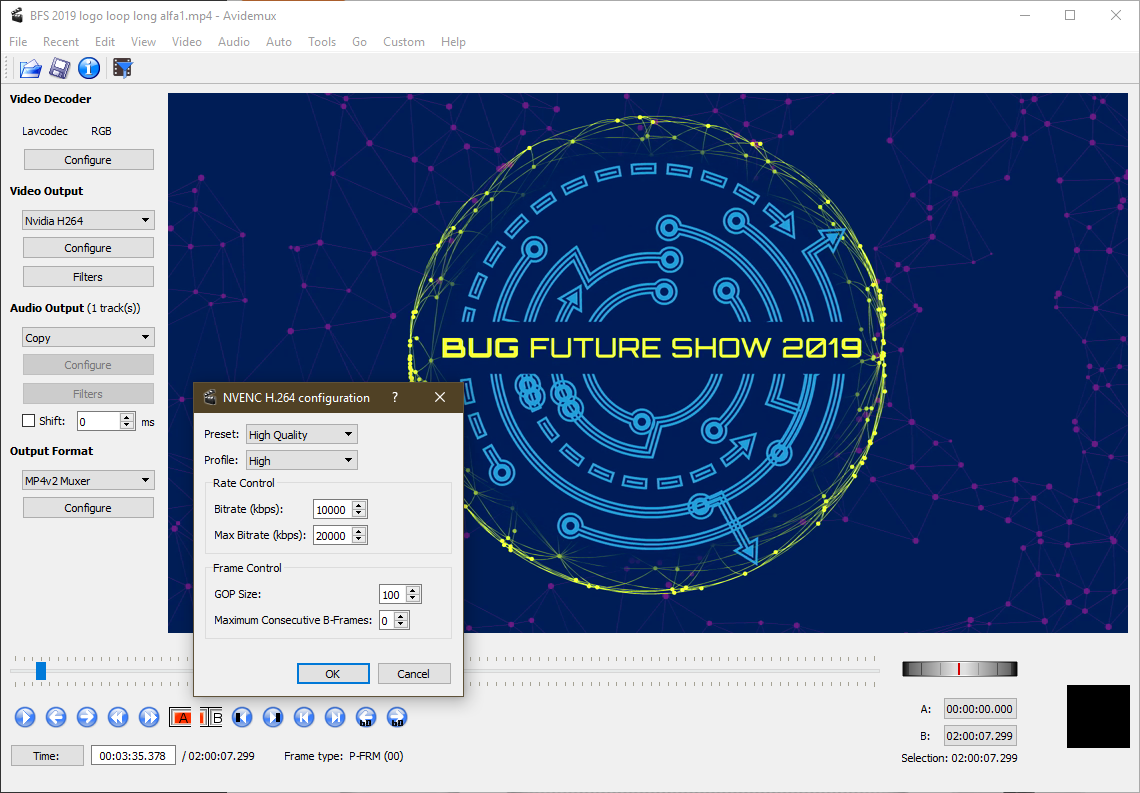Open the Video Output codec dropdown
This screenshot has width=1140, height=793.
(x=88, y=220)
